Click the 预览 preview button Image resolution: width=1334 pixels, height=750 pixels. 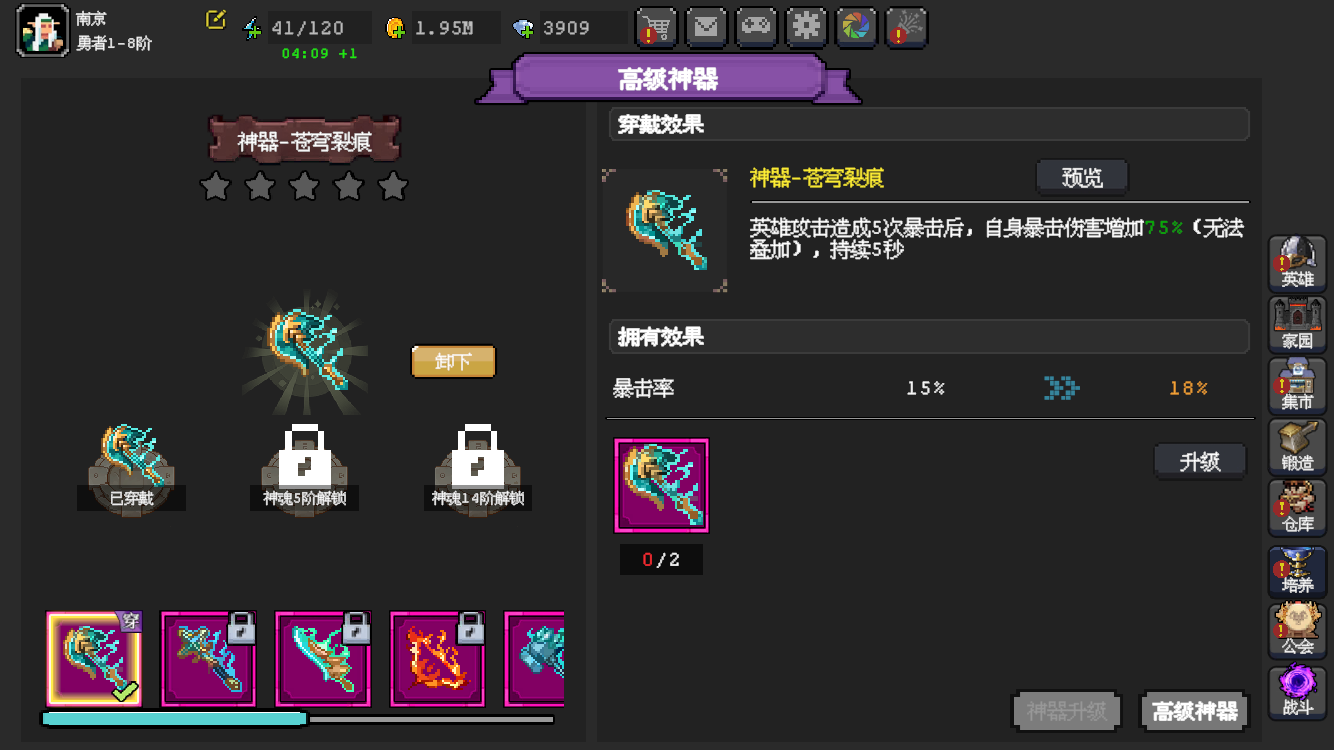[x=1082, y=178]
